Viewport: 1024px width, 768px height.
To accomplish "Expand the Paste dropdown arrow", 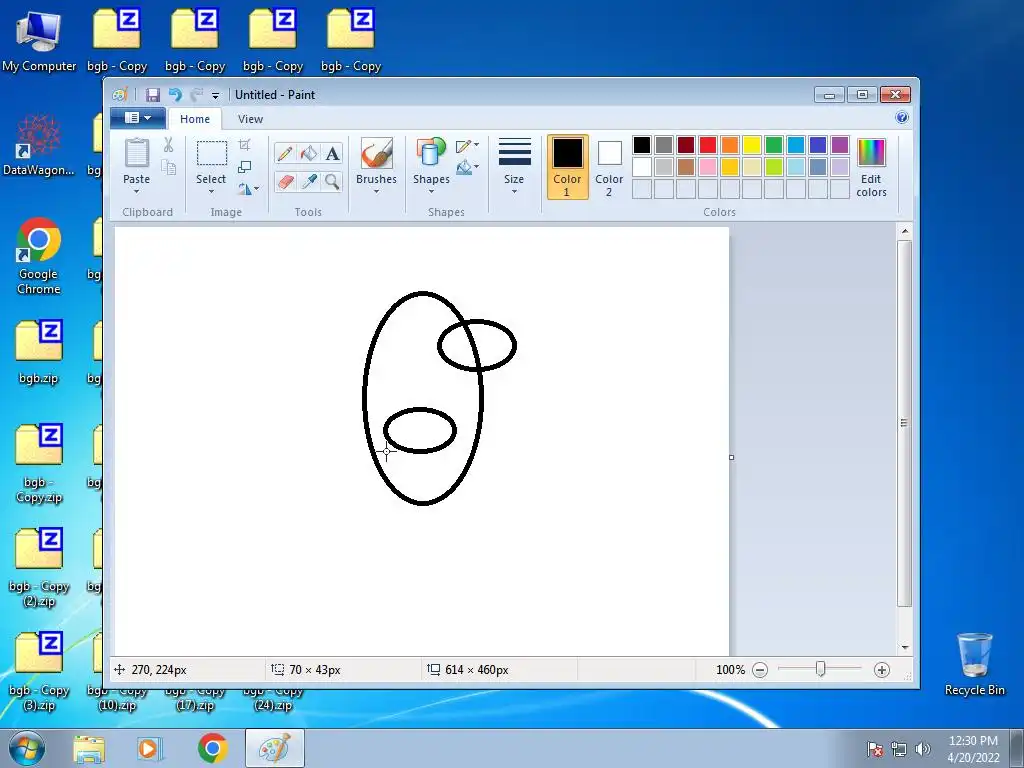I will coord(136,192).
